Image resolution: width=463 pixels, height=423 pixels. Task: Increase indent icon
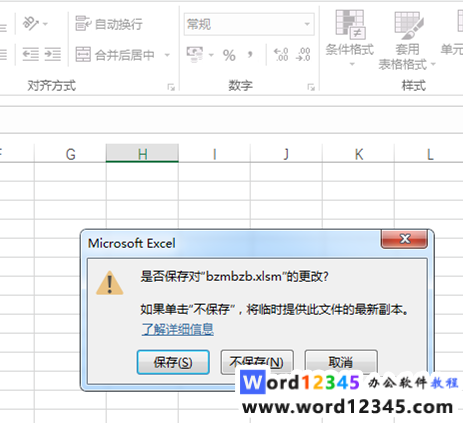53,54
